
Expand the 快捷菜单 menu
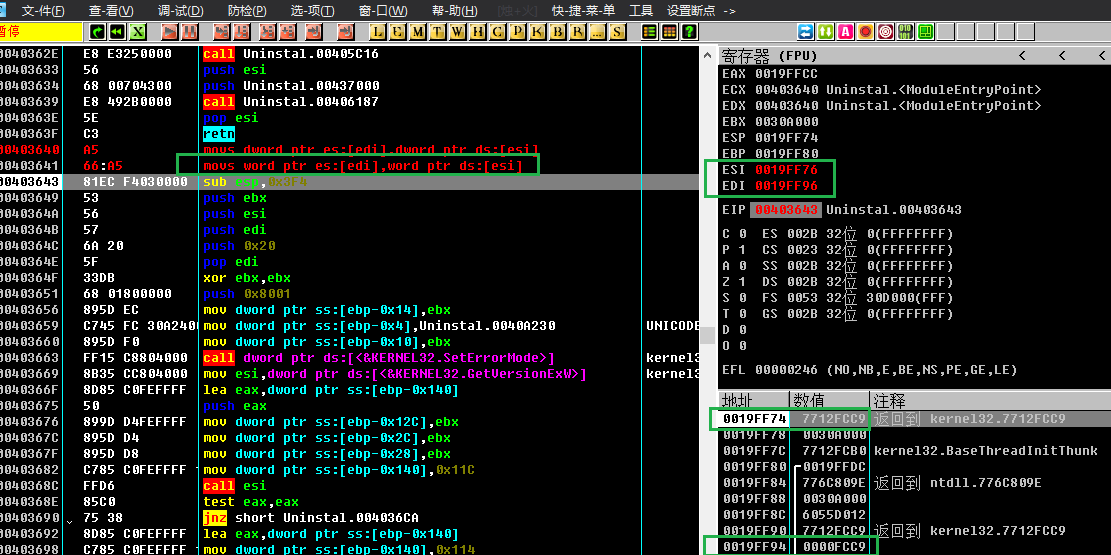point(585,10)
